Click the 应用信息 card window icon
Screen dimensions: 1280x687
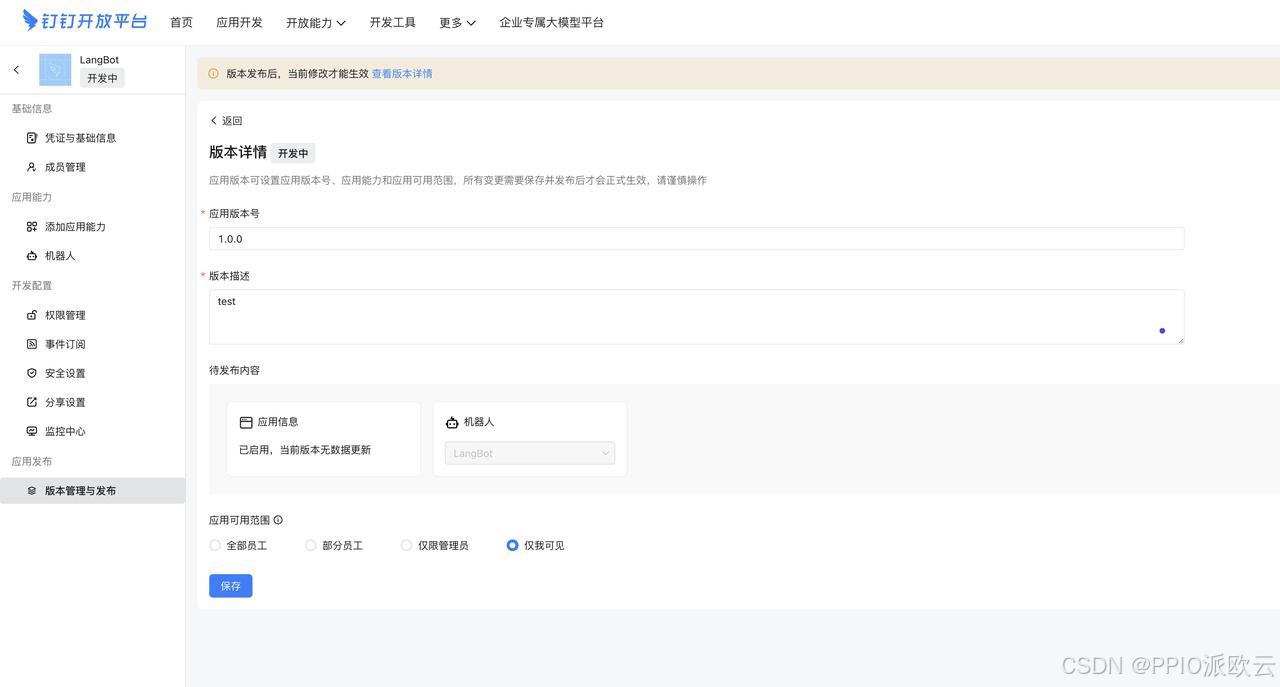(246, 422)
